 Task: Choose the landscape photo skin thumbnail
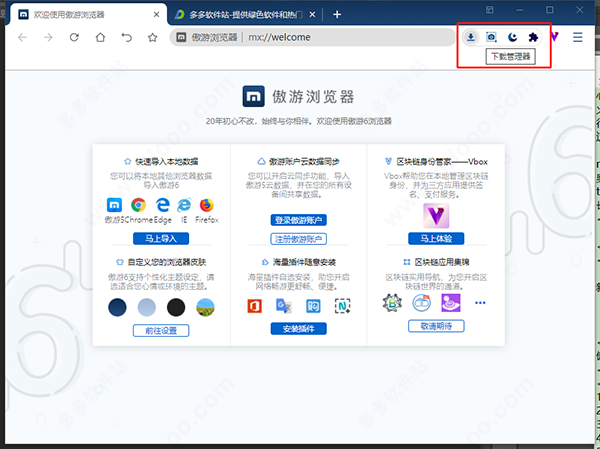(205, 307)
